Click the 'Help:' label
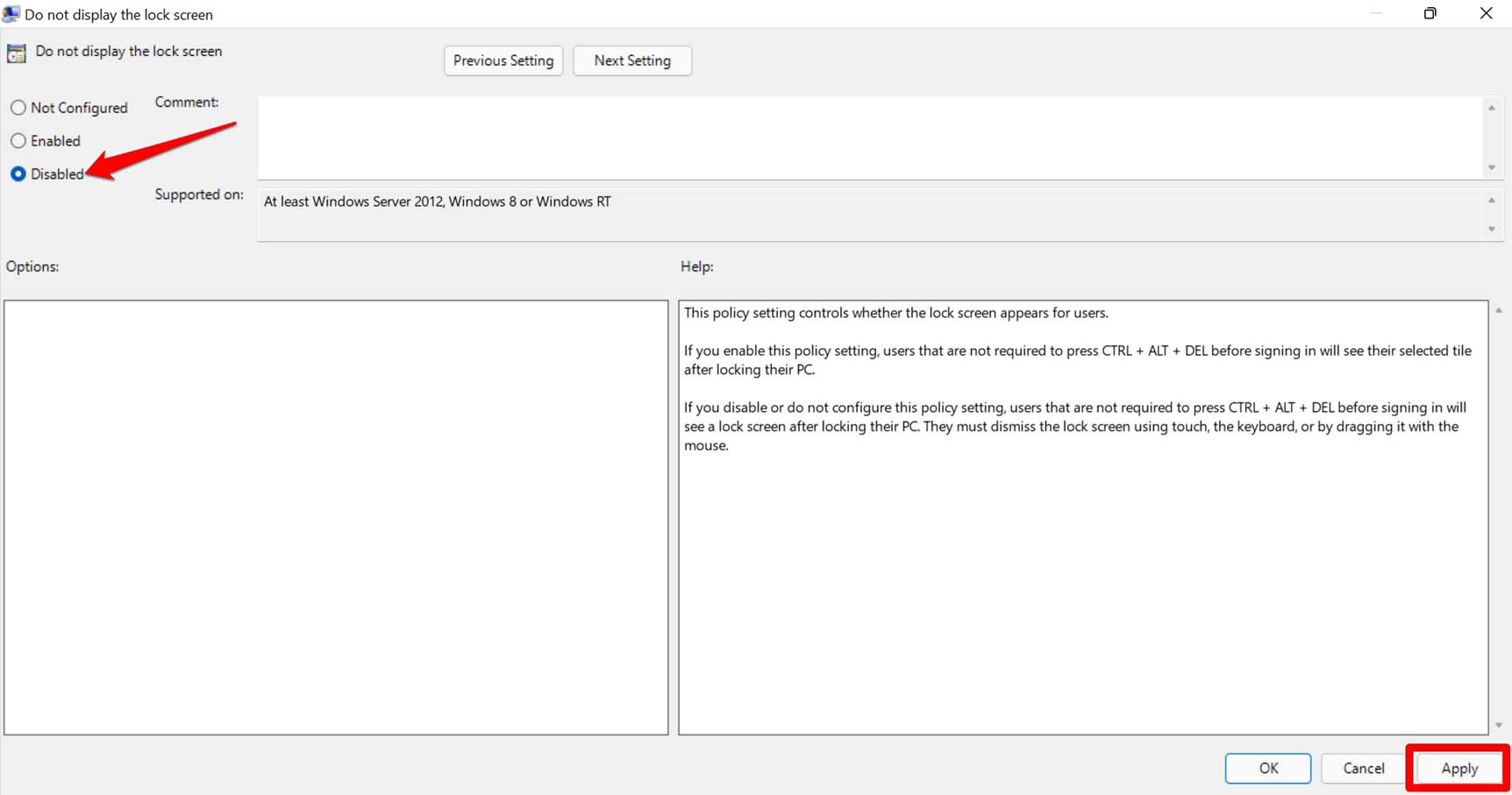1512x795 pixels. click(x=697, y=266)
